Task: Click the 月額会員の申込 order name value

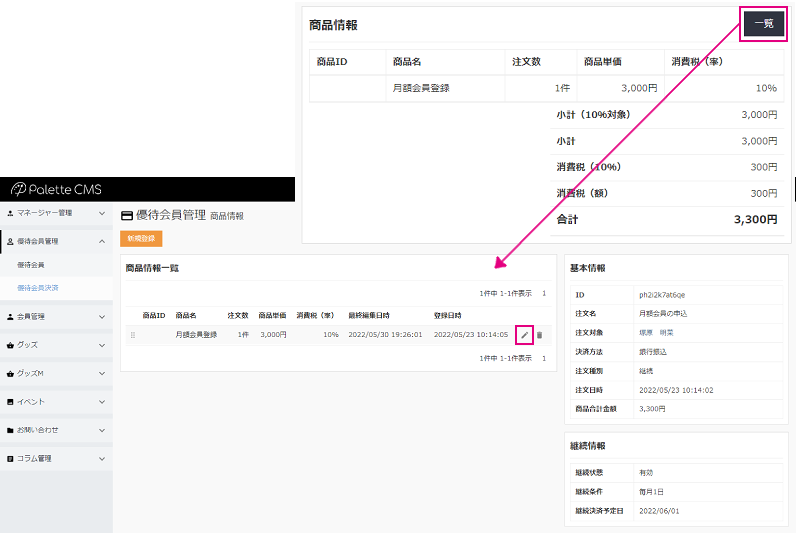Action: pyautogui.click(x=663, y=314)
